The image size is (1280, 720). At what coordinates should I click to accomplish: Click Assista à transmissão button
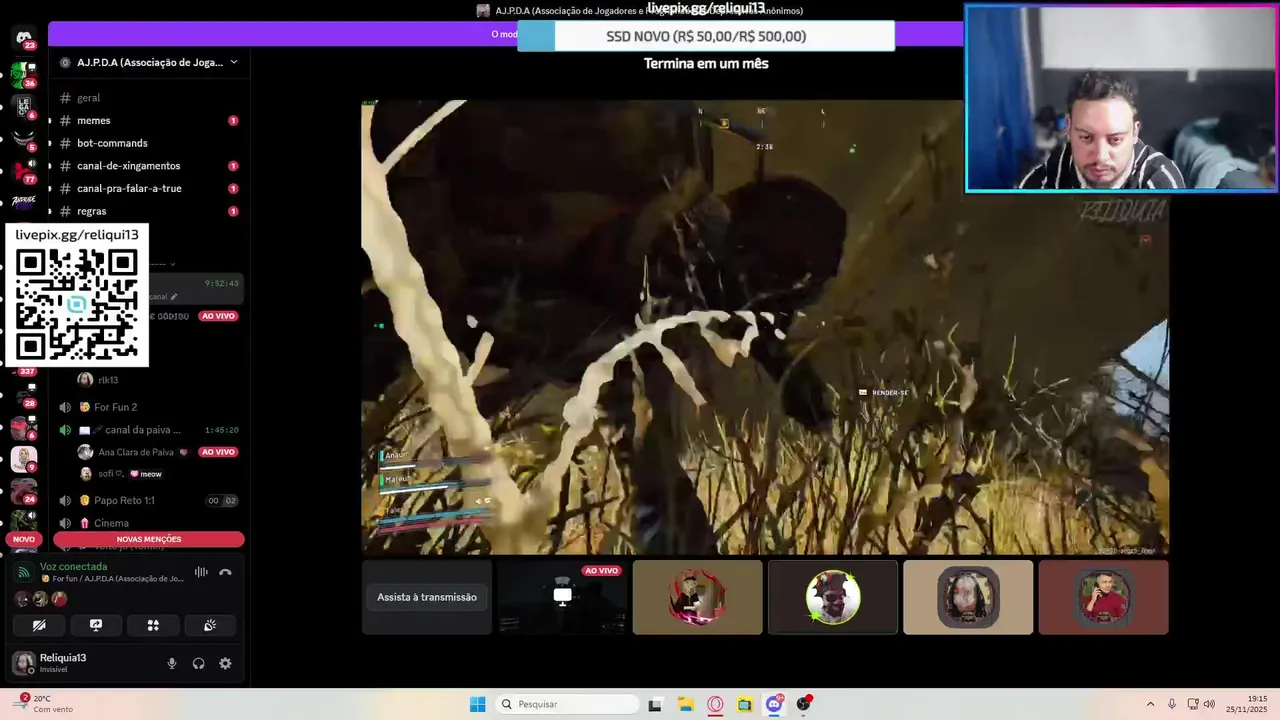click(427, 597)
